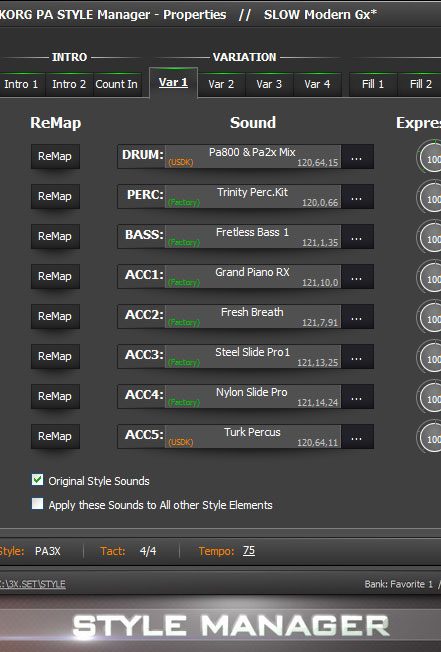Image resolution: width=441 pixels, height=652 pixels.
Task: Click ReMap button for DRUM track
Action: [x=55, y=156]
